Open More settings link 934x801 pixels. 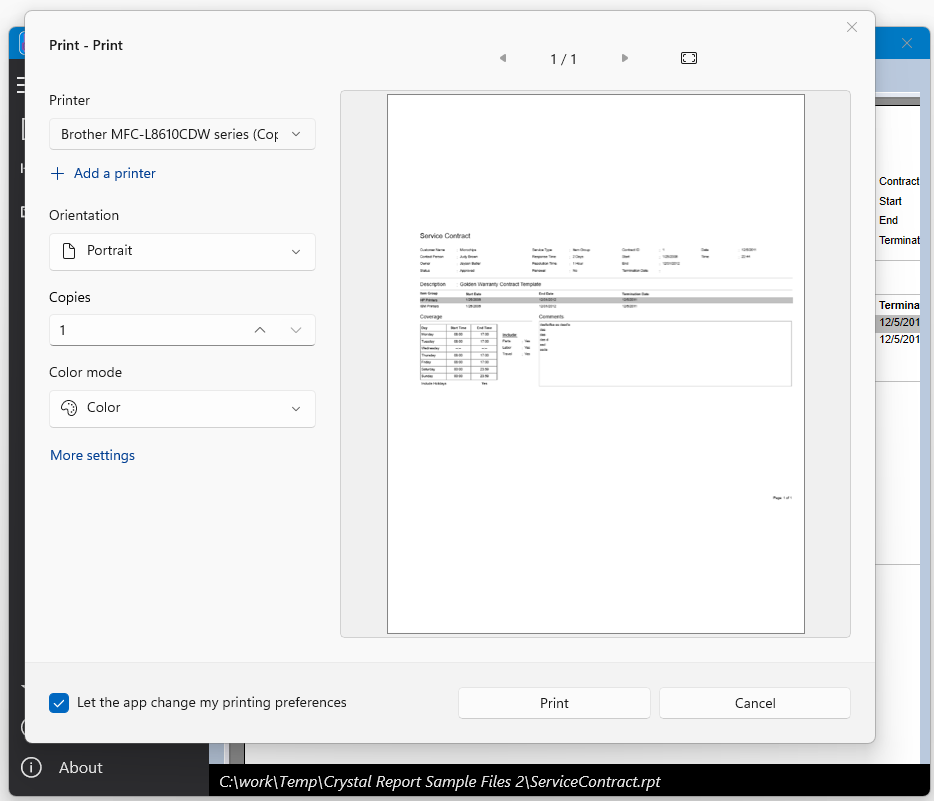tap(92, 455)
